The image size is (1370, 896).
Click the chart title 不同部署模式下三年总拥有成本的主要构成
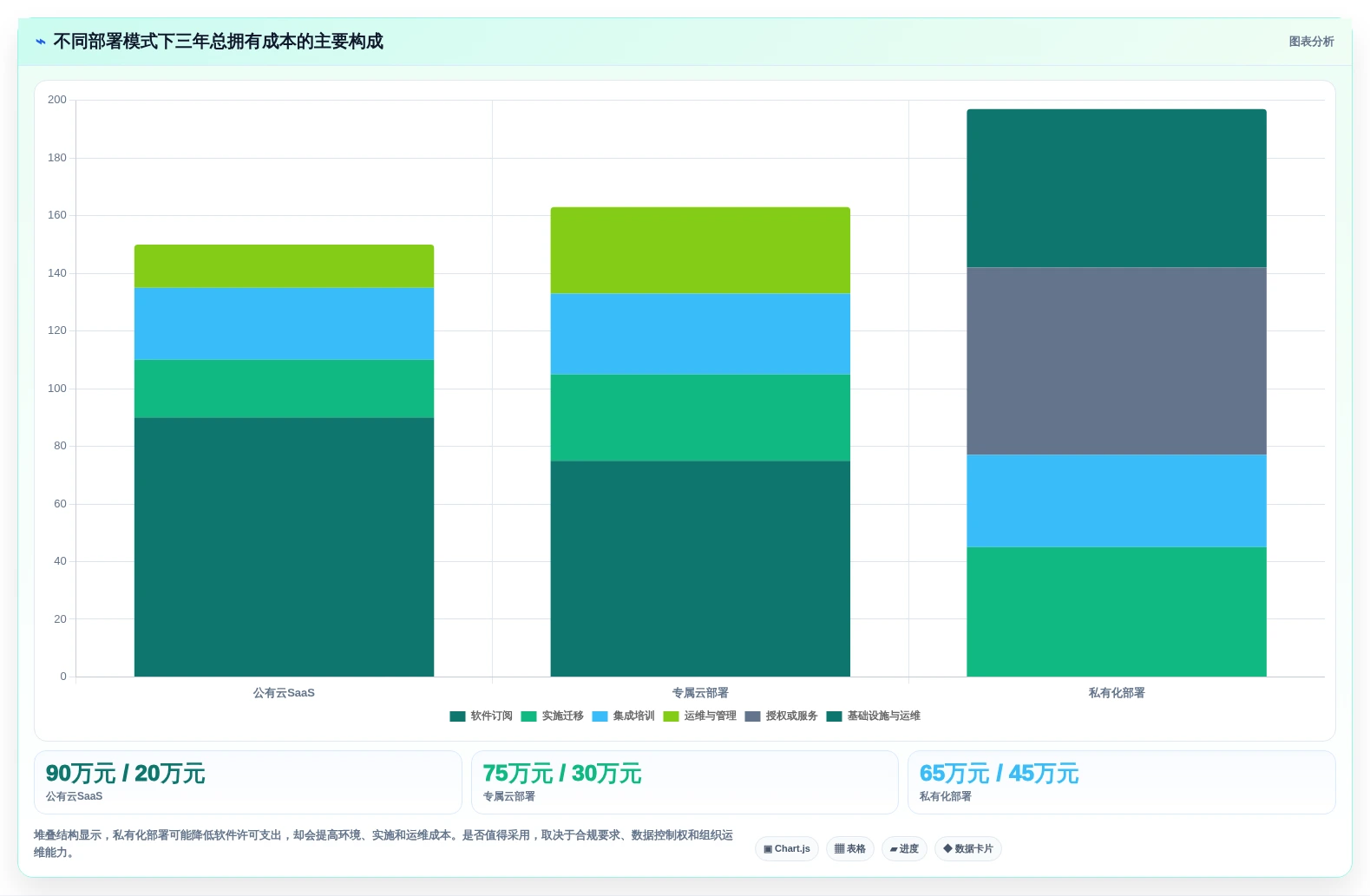pos(218,42)
